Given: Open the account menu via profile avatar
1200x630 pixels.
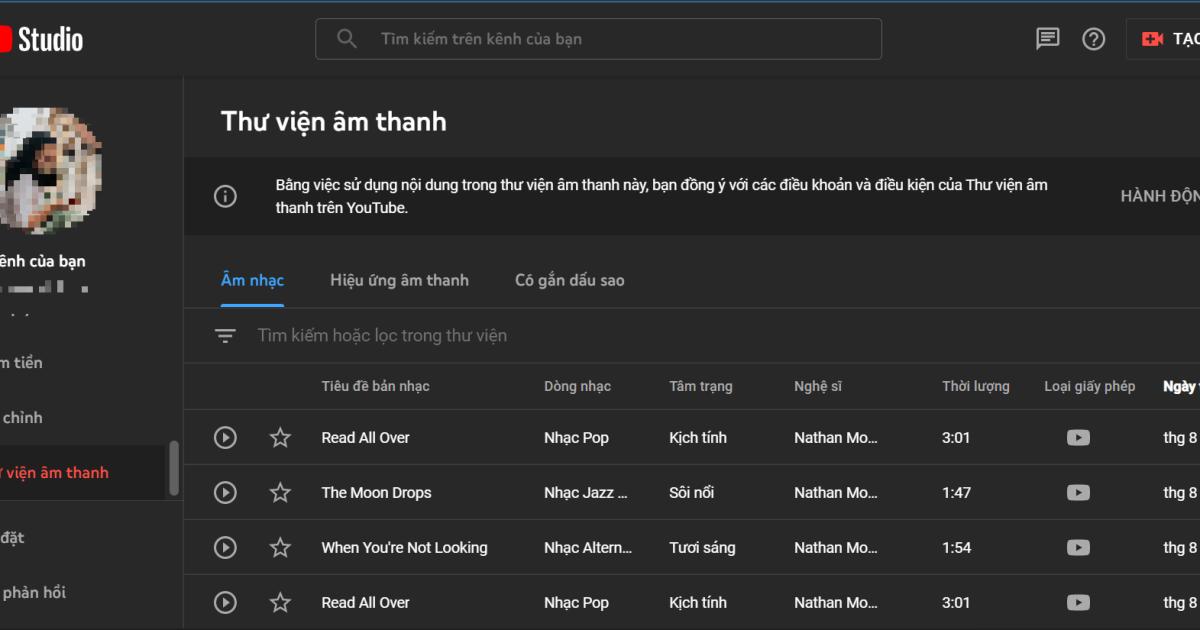Looking at the screenshot, I should coord(50,170).
